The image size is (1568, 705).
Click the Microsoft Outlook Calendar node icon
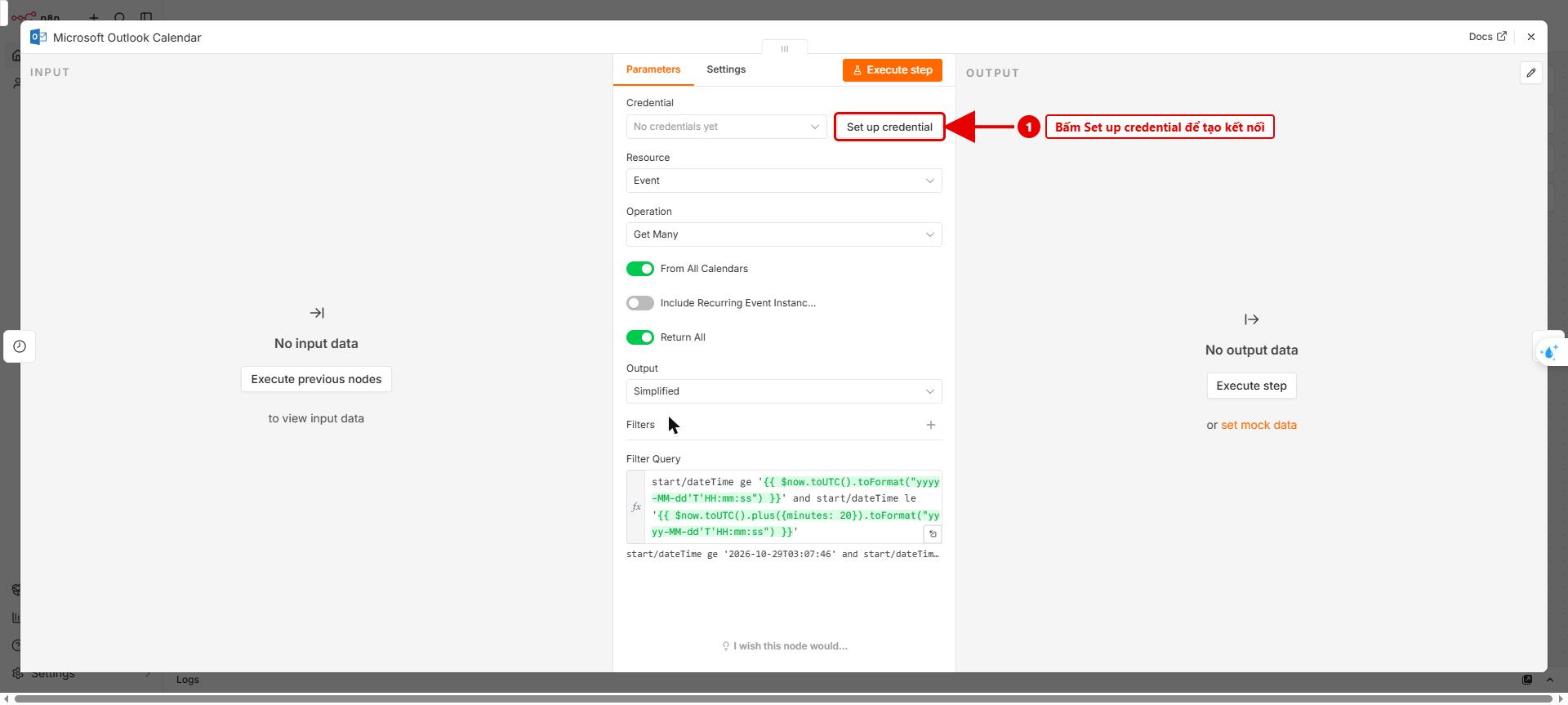38,37
